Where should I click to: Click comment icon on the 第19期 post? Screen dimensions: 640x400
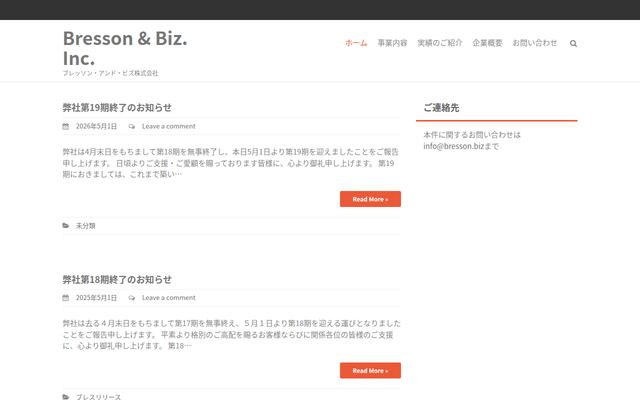pyautogui.click(x=131, y=127)
